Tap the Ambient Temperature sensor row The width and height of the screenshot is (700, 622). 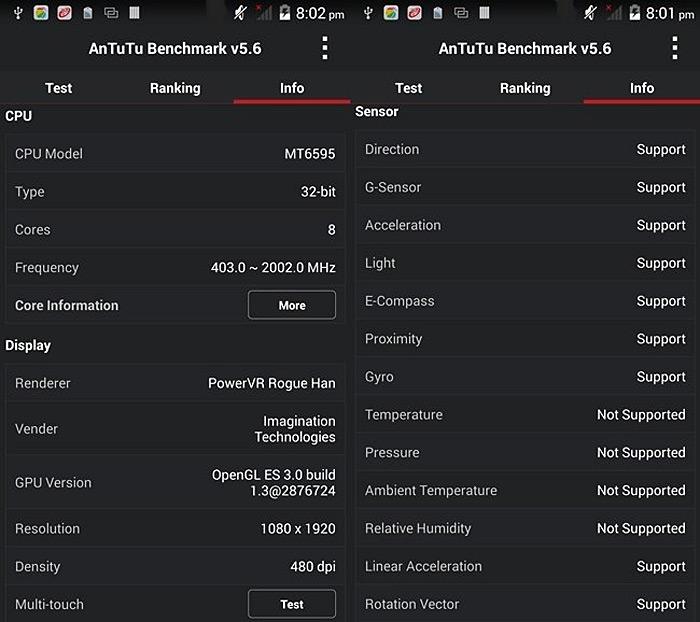click(525, 490)
